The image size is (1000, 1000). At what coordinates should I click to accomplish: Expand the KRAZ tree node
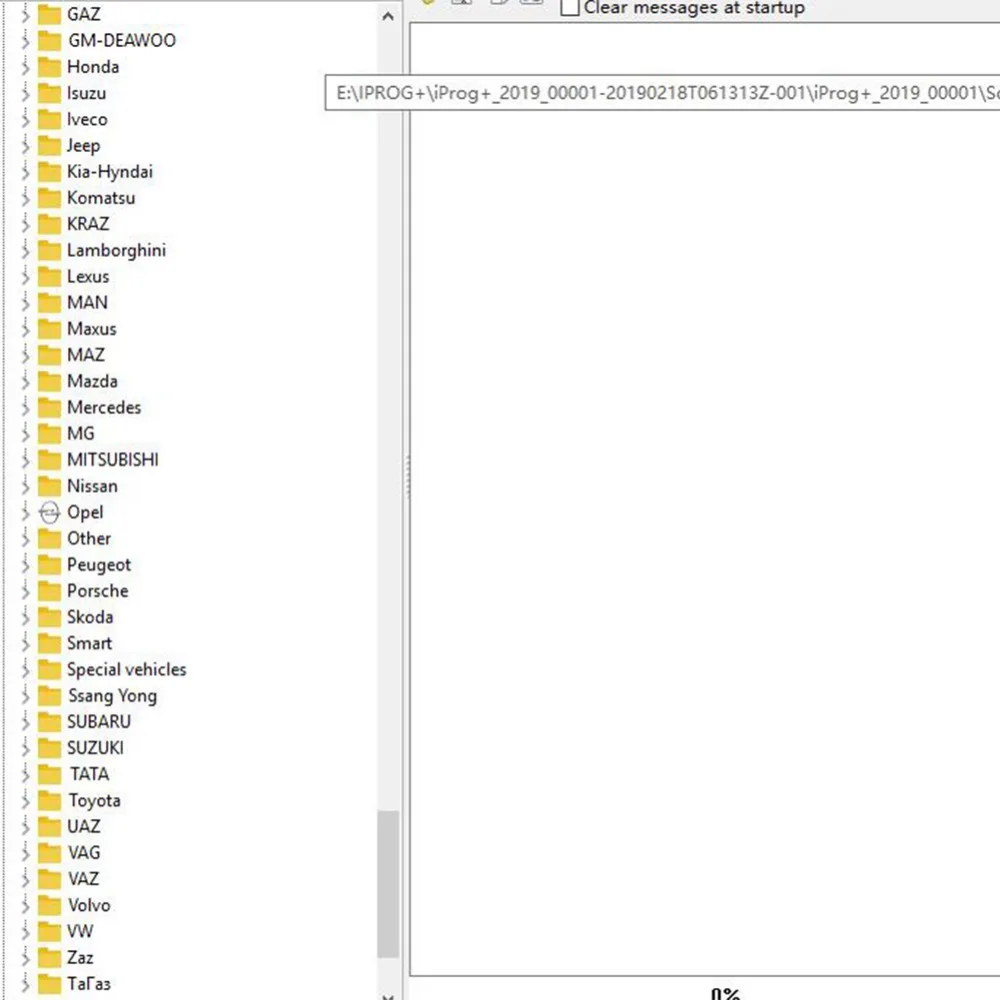(x=25, y=224)
